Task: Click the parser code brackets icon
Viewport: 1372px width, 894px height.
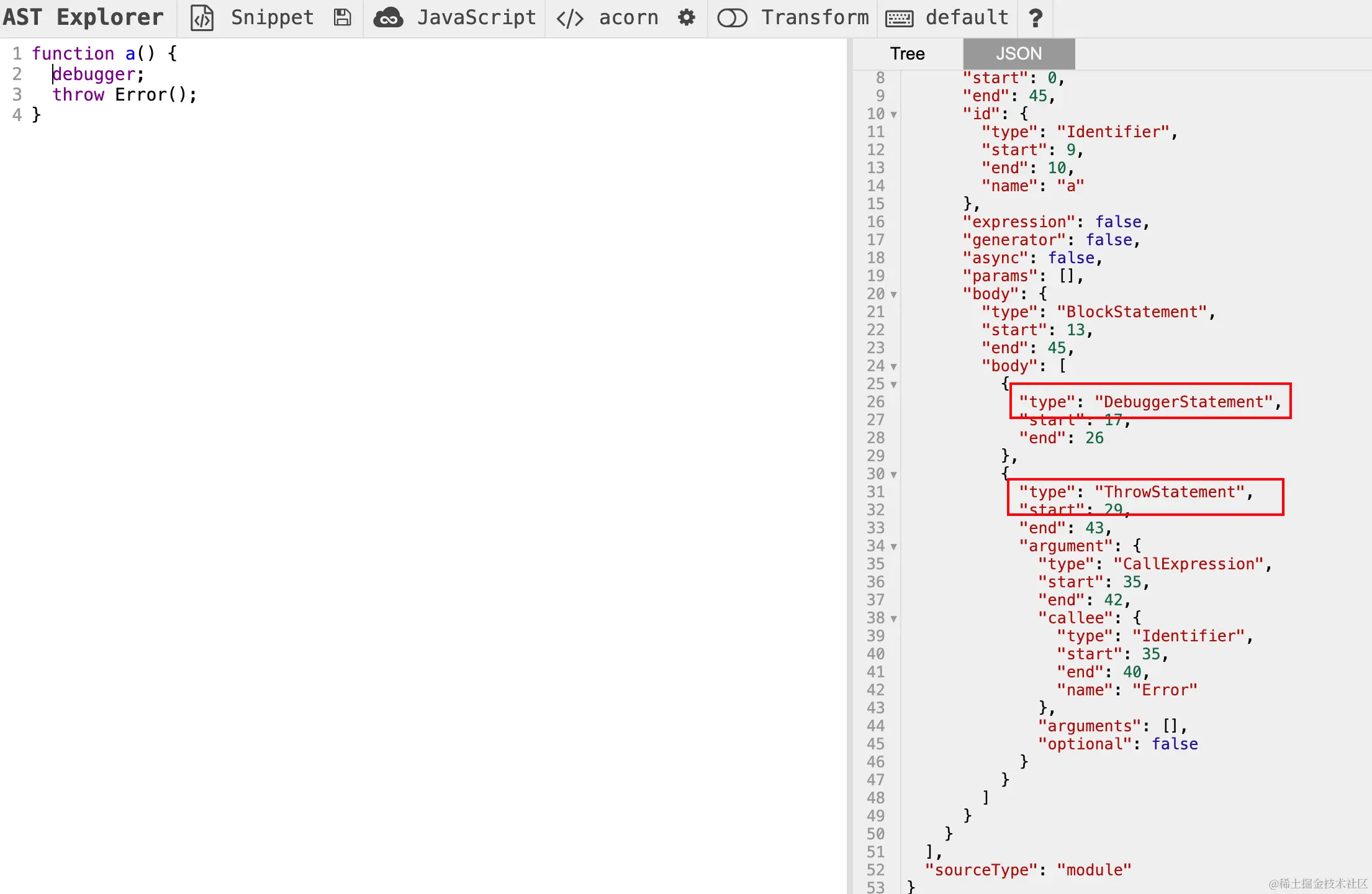Action: (569, 18)
